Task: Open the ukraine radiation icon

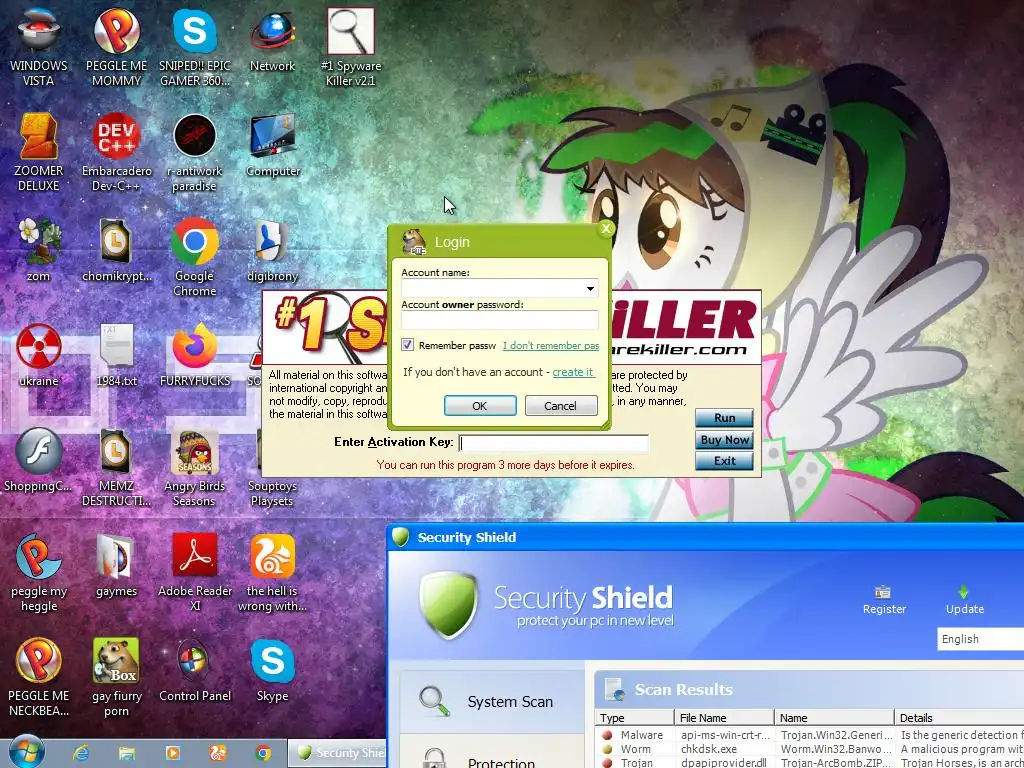Action: tap(39, 355)
